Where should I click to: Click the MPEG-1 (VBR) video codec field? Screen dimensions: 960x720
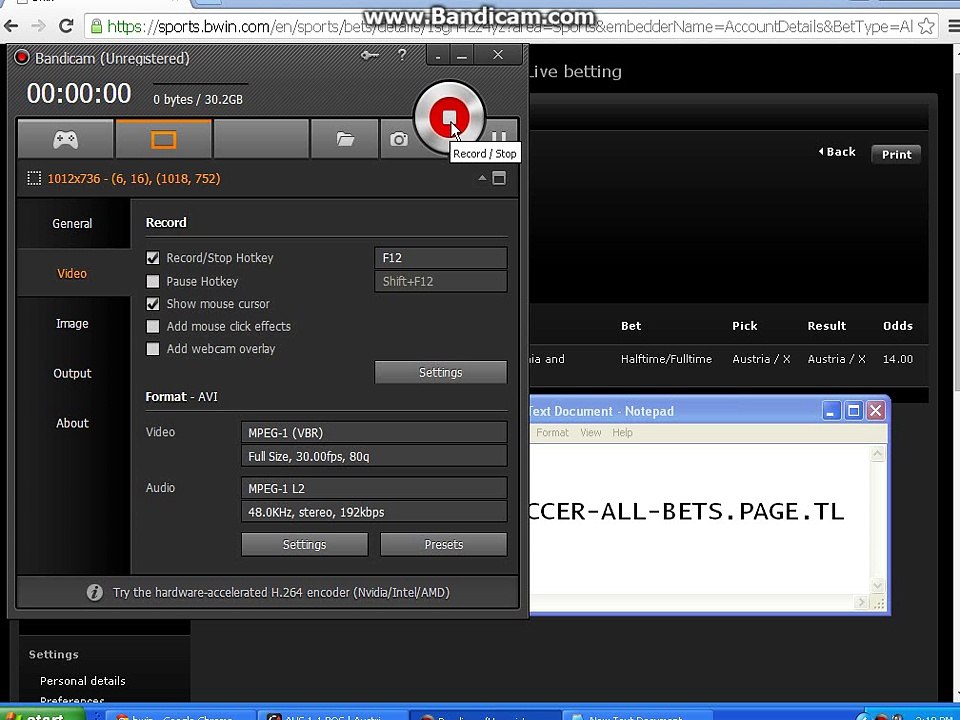pos(374,432)
